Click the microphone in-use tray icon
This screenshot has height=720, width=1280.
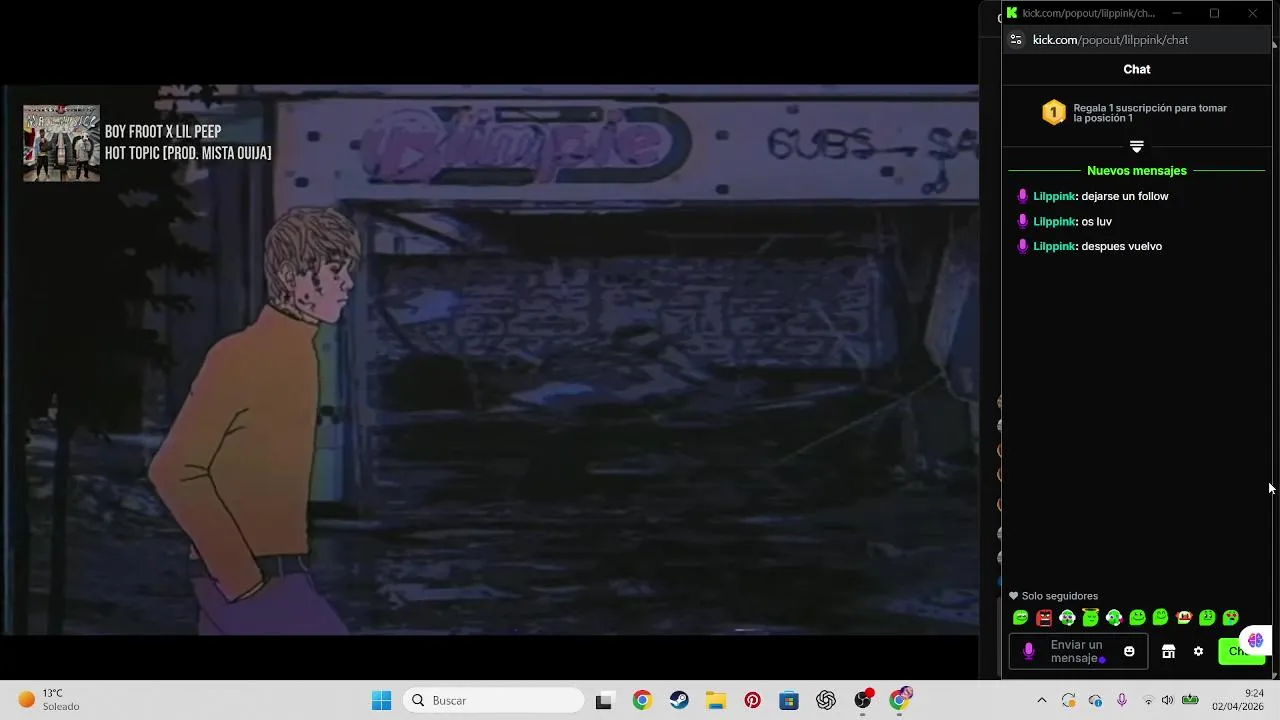(1122, 700)
